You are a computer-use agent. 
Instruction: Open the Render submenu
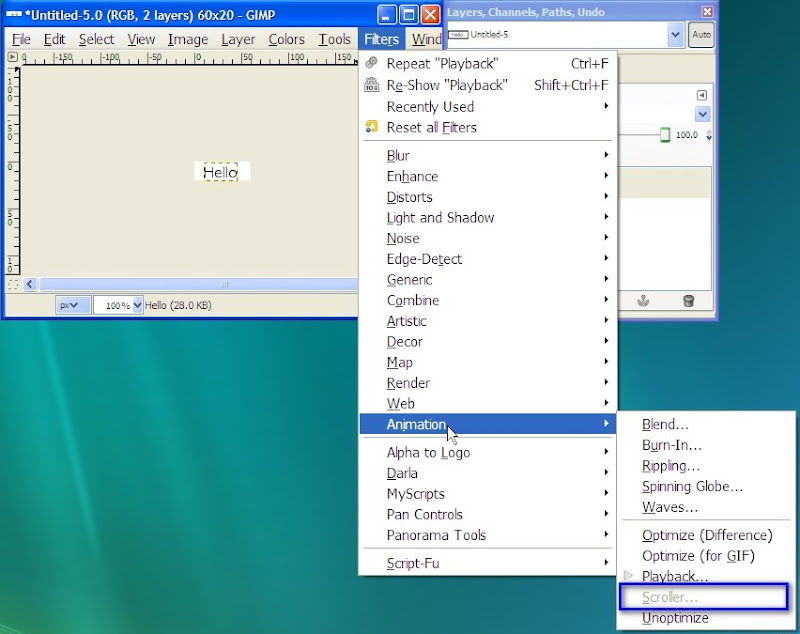[x=488, y=383]
